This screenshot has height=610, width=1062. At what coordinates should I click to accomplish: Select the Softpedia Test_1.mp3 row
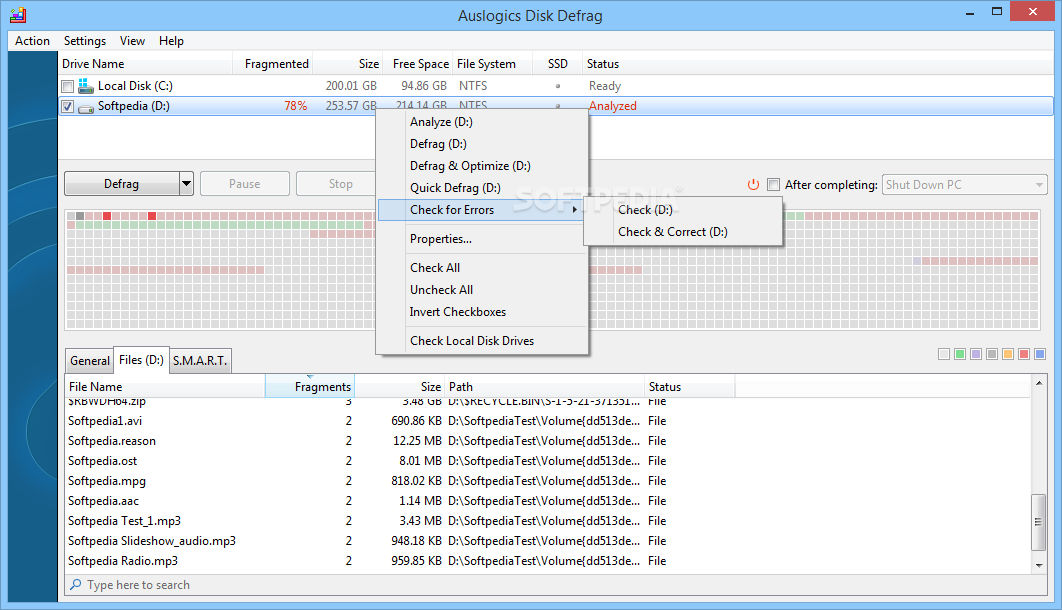[x=547, y=521]
